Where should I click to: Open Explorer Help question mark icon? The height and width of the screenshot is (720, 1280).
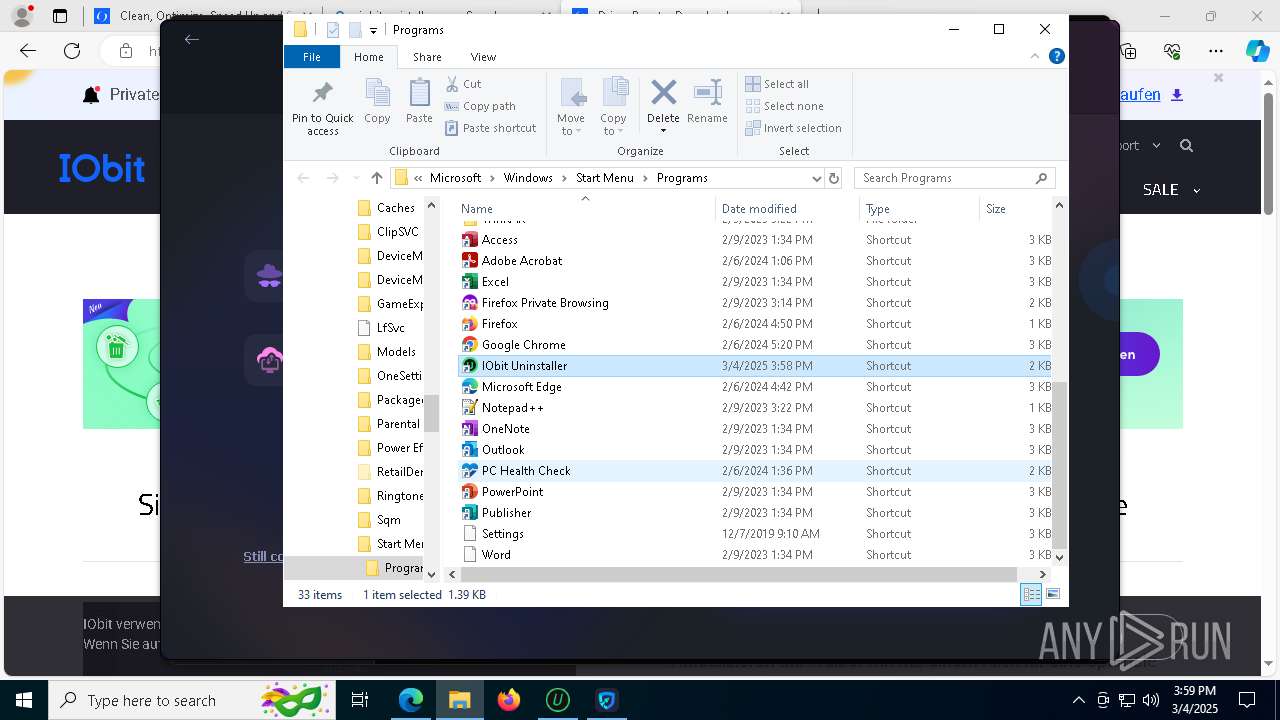(x=1056, y=57)
